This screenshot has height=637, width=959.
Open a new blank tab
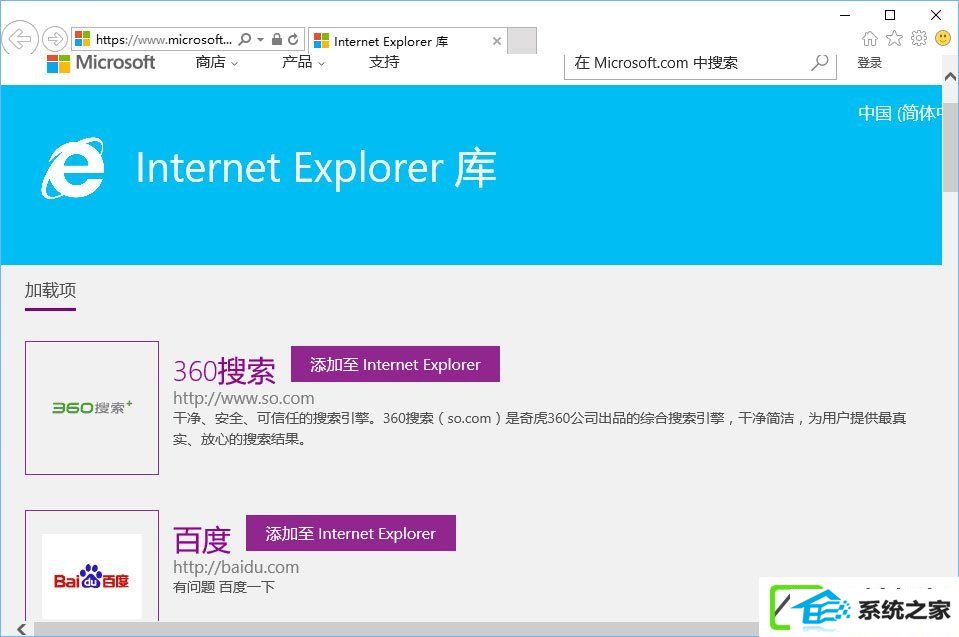pos(522,41)
